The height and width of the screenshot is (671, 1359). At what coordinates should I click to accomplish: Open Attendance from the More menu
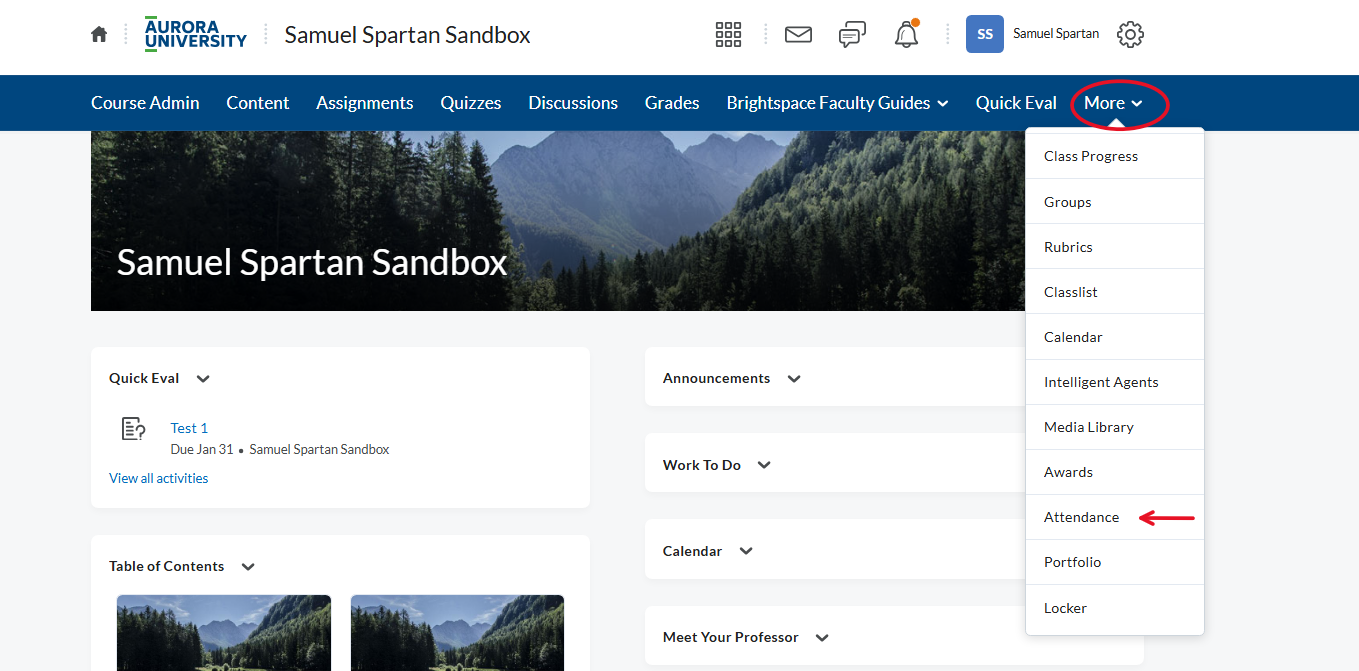1115,517
